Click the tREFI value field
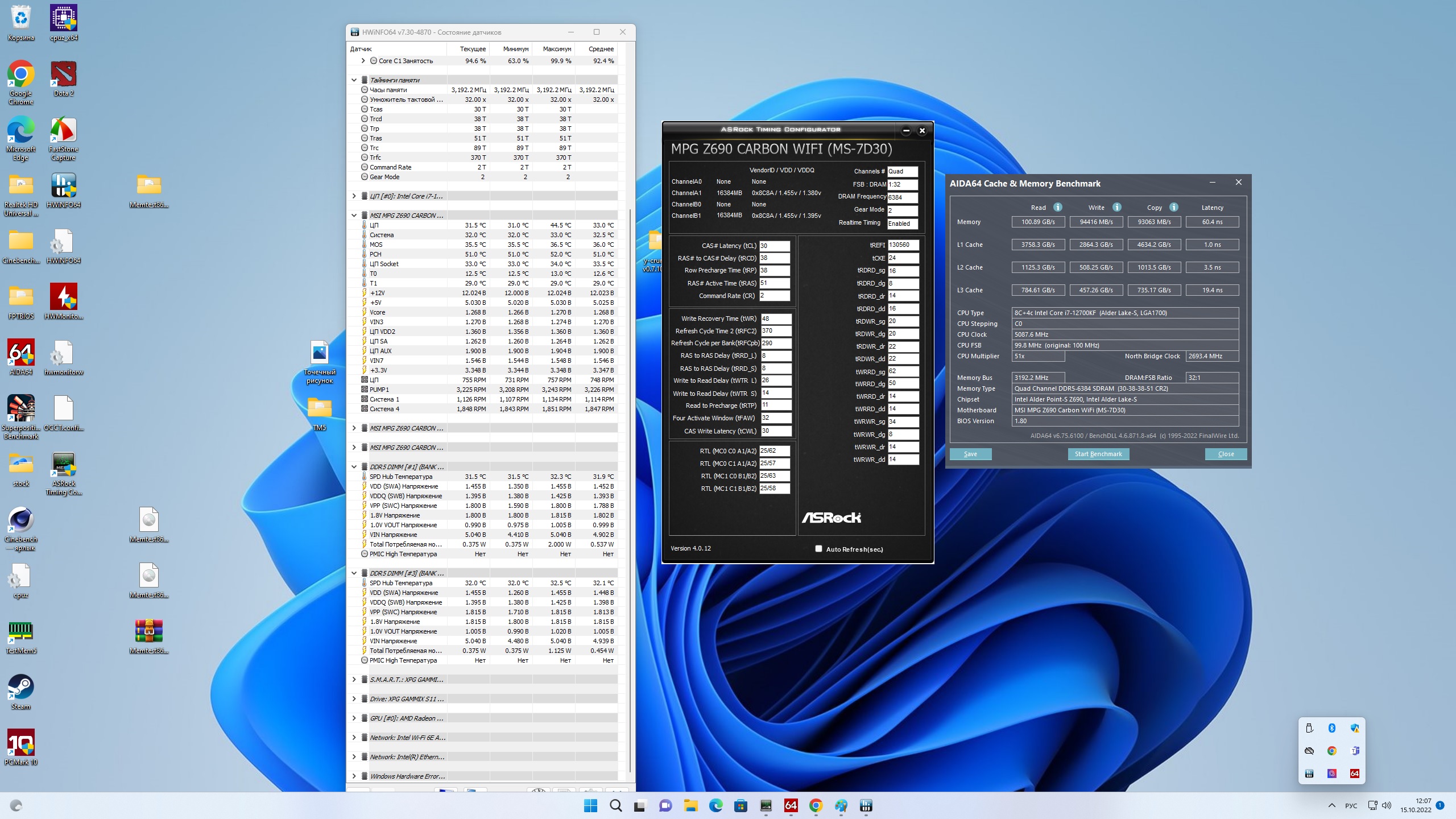 point(903,245)
